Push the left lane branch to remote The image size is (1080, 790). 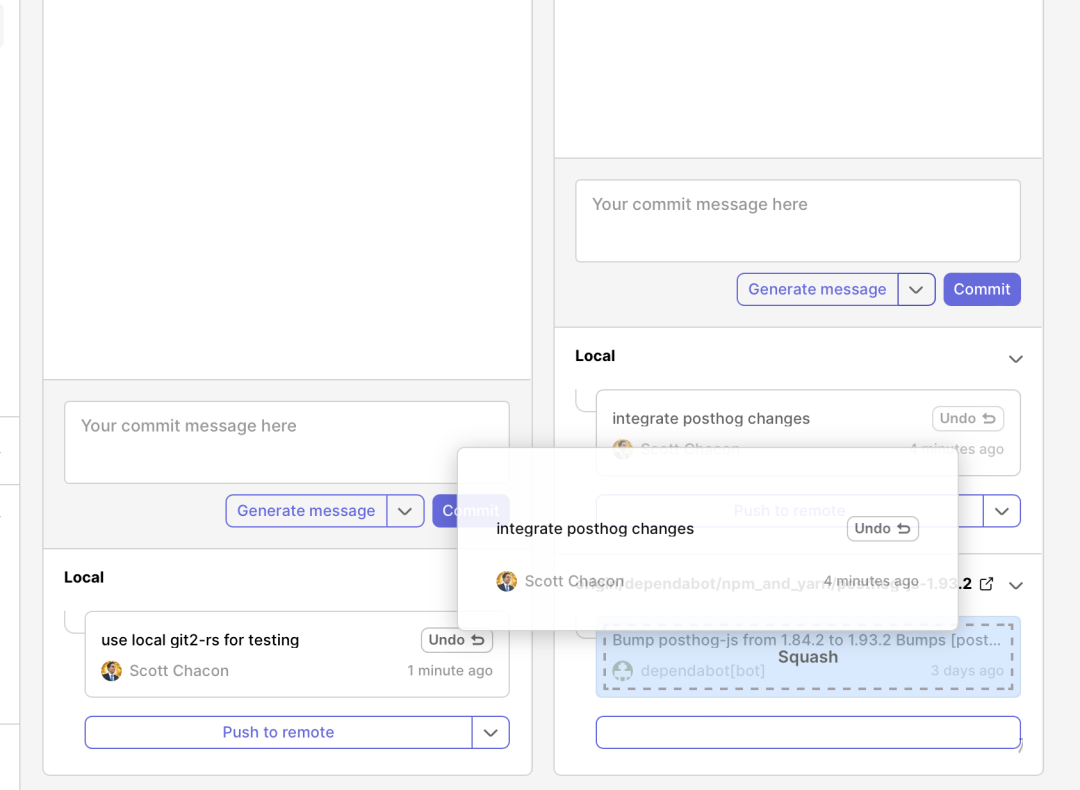(x=278, y=732)
